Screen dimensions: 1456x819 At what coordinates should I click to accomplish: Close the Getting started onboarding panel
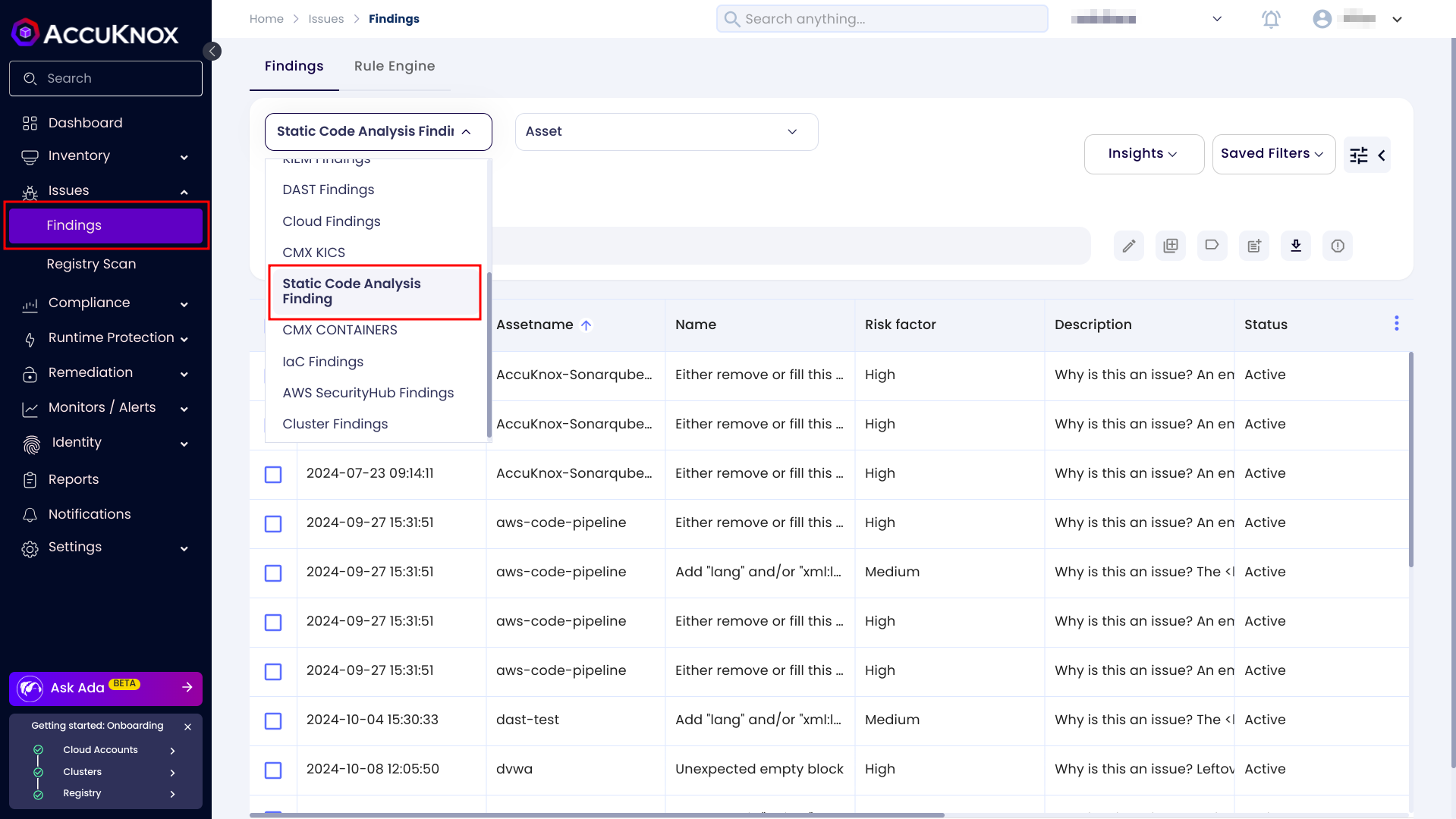point(187,726)
